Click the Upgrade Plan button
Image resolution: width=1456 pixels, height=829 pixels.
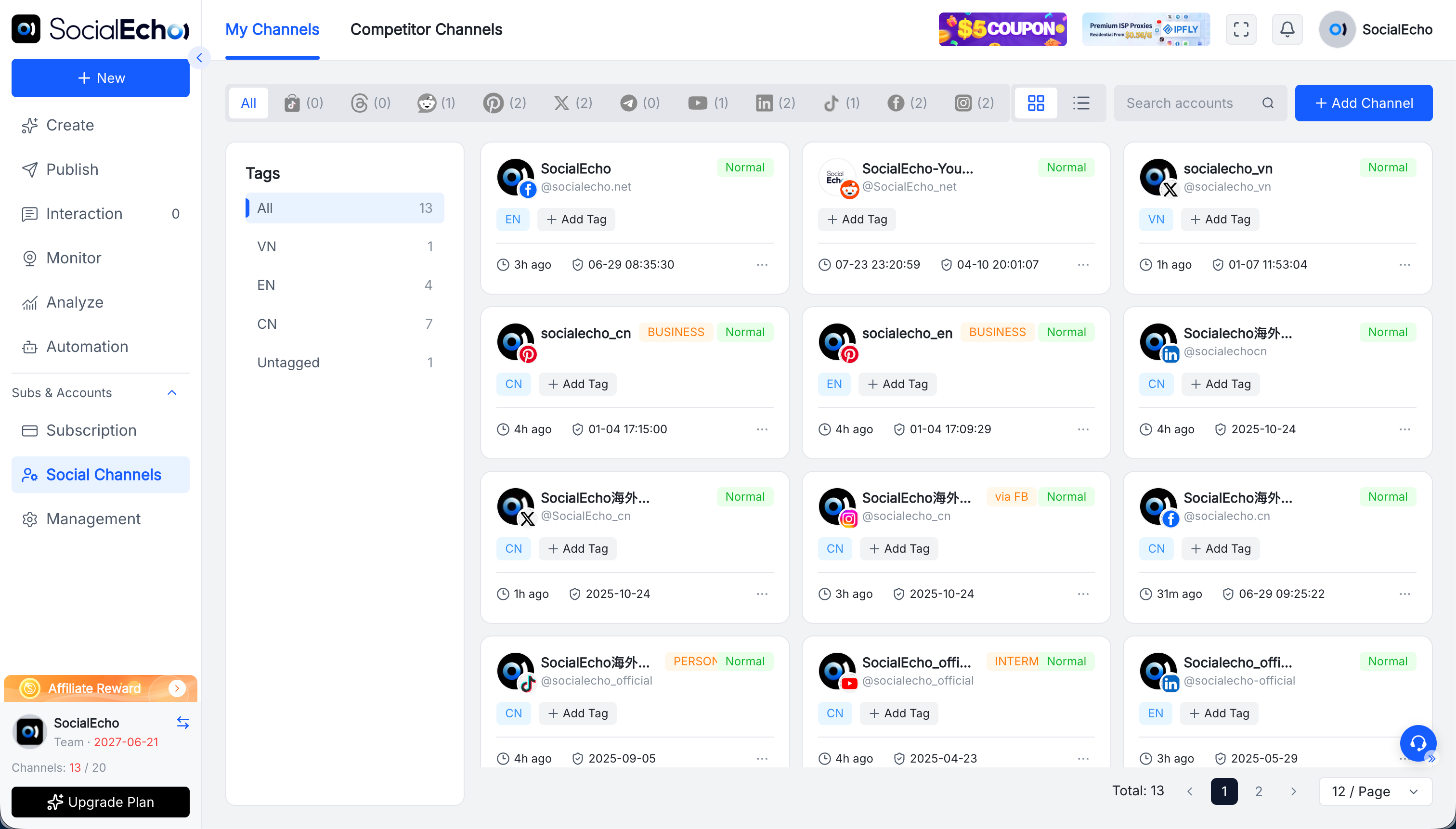coord(100,802)
